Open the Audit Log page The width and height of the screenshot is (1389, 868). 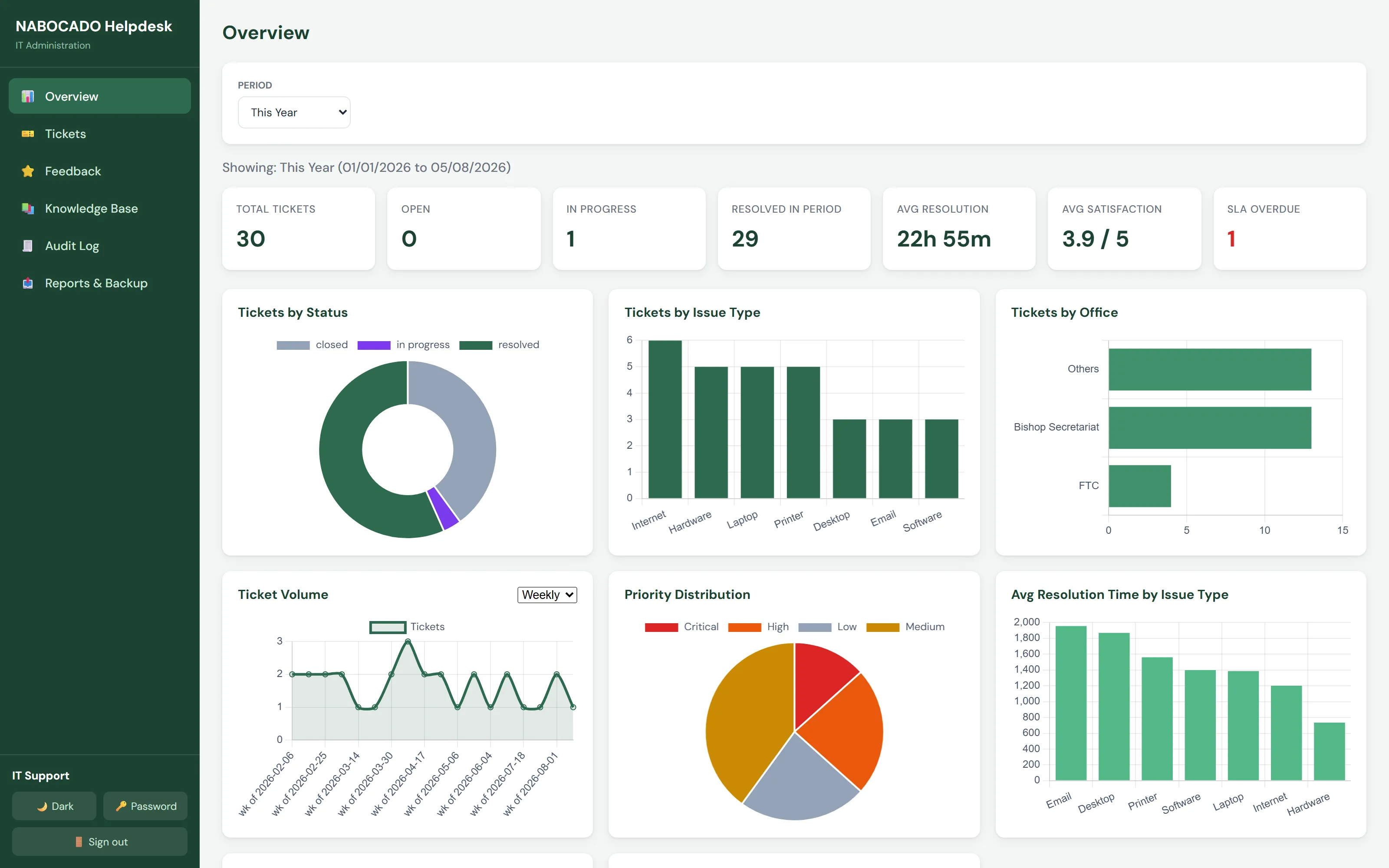99,245
